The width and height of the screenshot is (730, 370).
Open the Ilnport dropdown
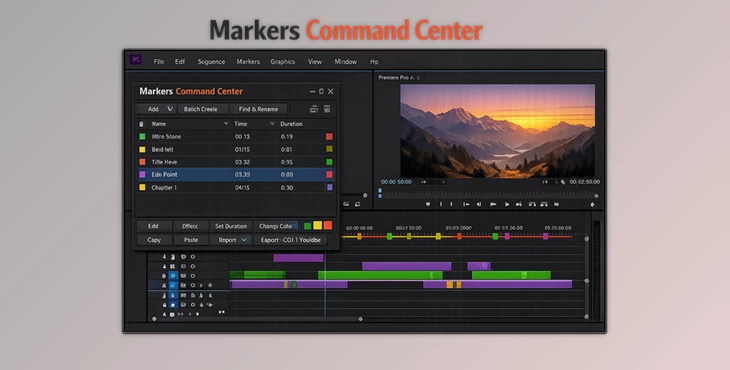point(231,240)
